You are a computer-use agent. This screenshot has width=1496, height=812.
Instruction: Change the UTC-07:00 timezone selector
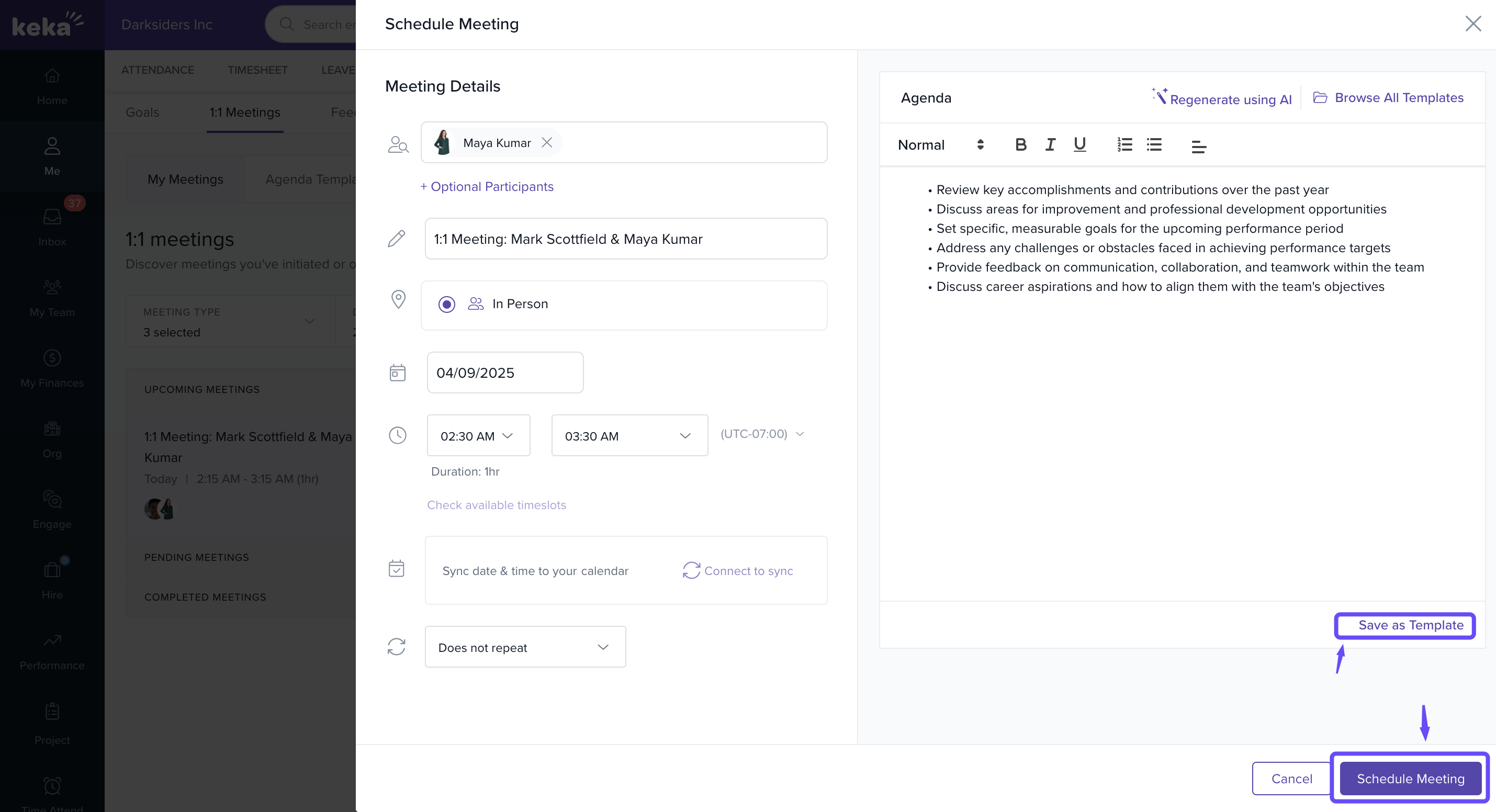click(x=762, y=434)
